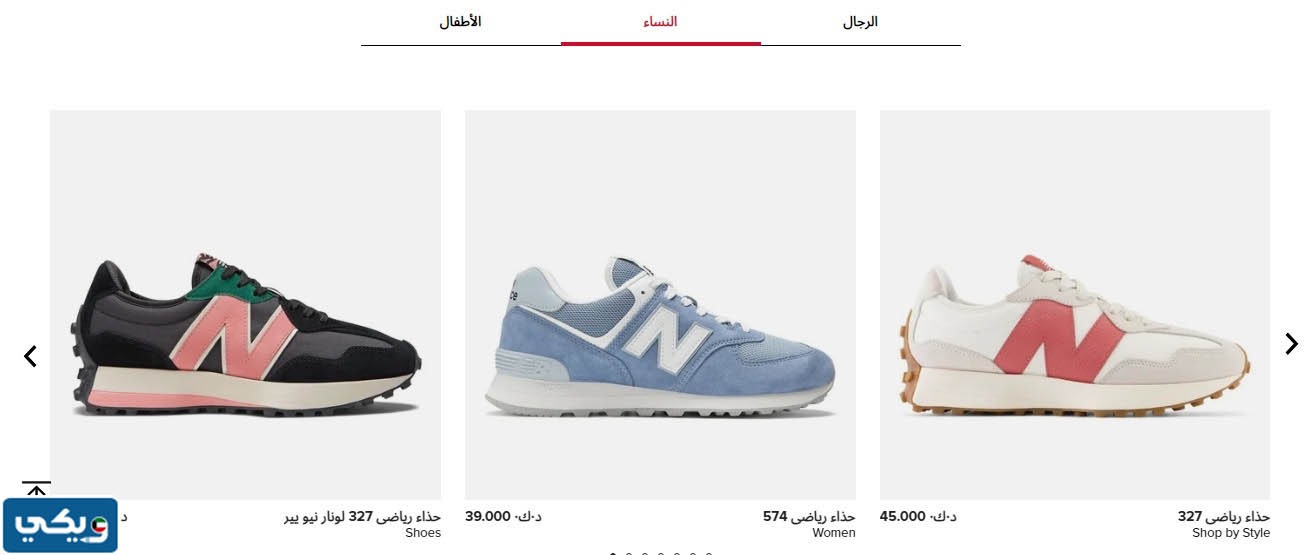Select the first carousel pagination dot
Screen dimensions: 1305x555
click(612, 553)
